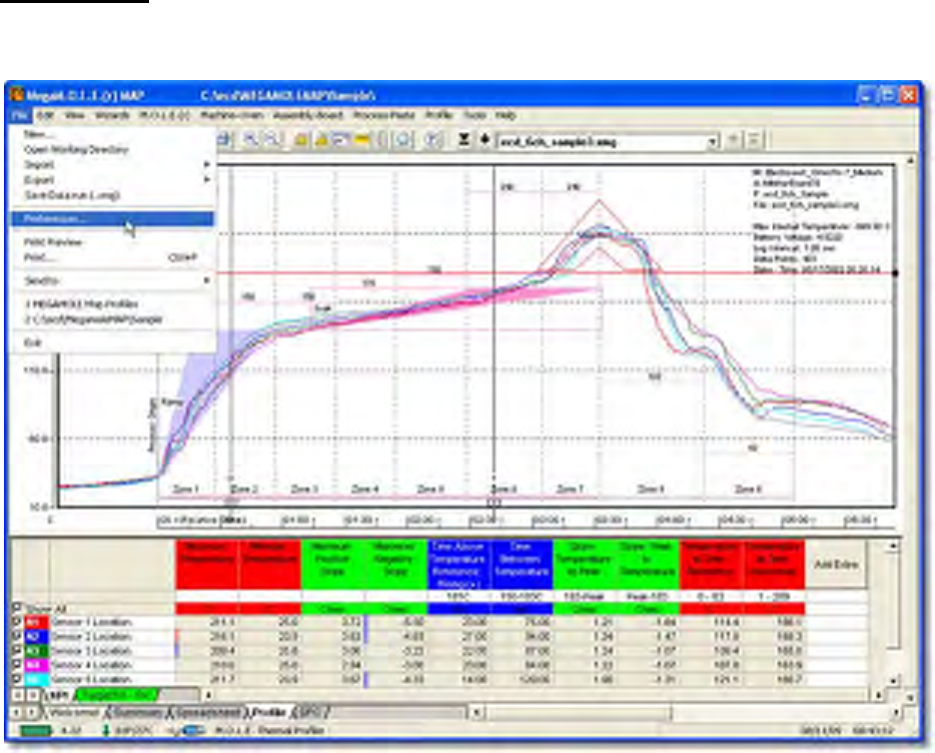Open the Wizards menu in menu bar
Viewport: 935px width, 753px height.
112,115
